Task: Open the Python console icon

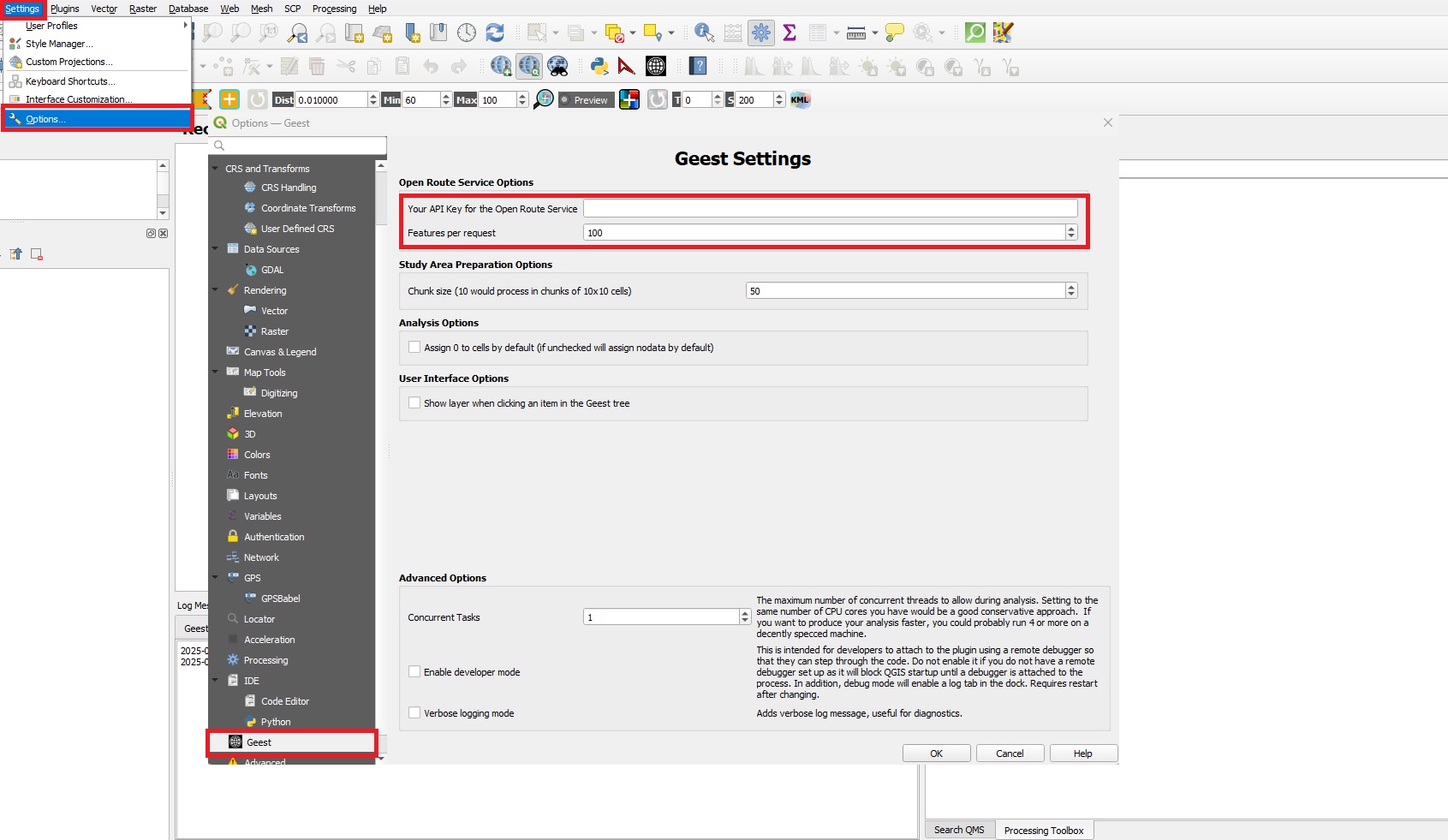Action: (599, 66)
